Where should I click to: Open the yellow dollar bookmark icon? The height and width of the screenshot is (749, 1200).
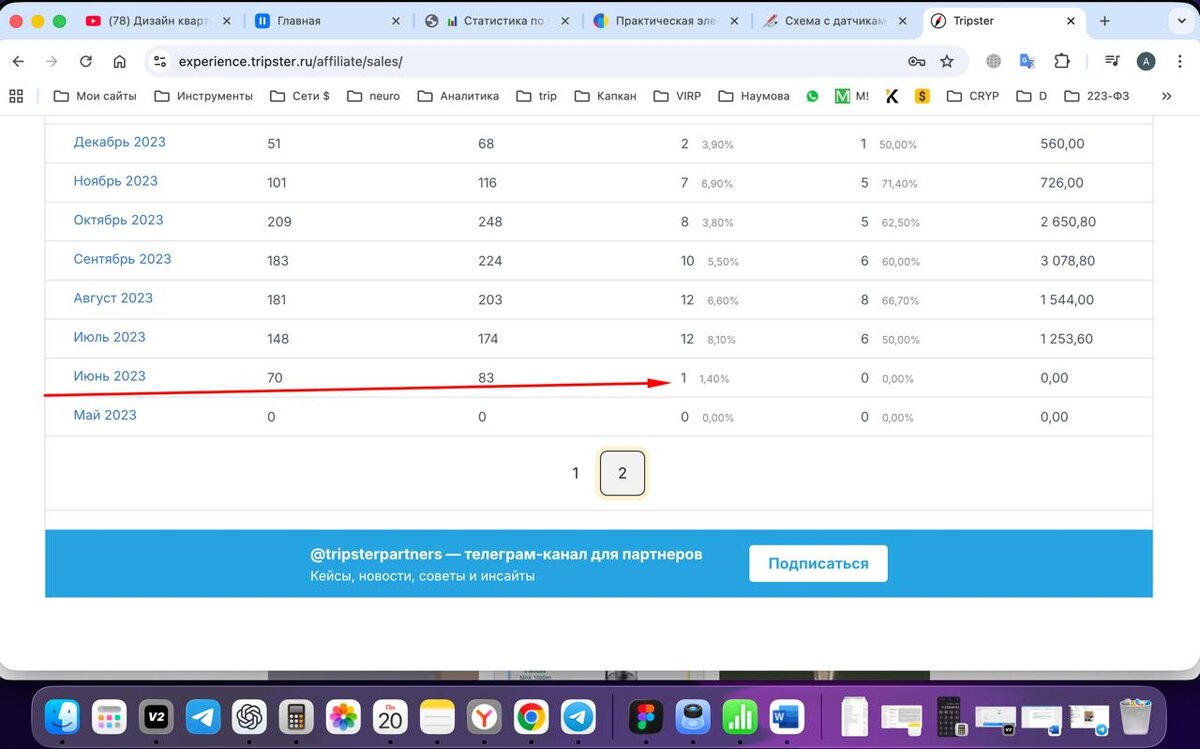922,96
